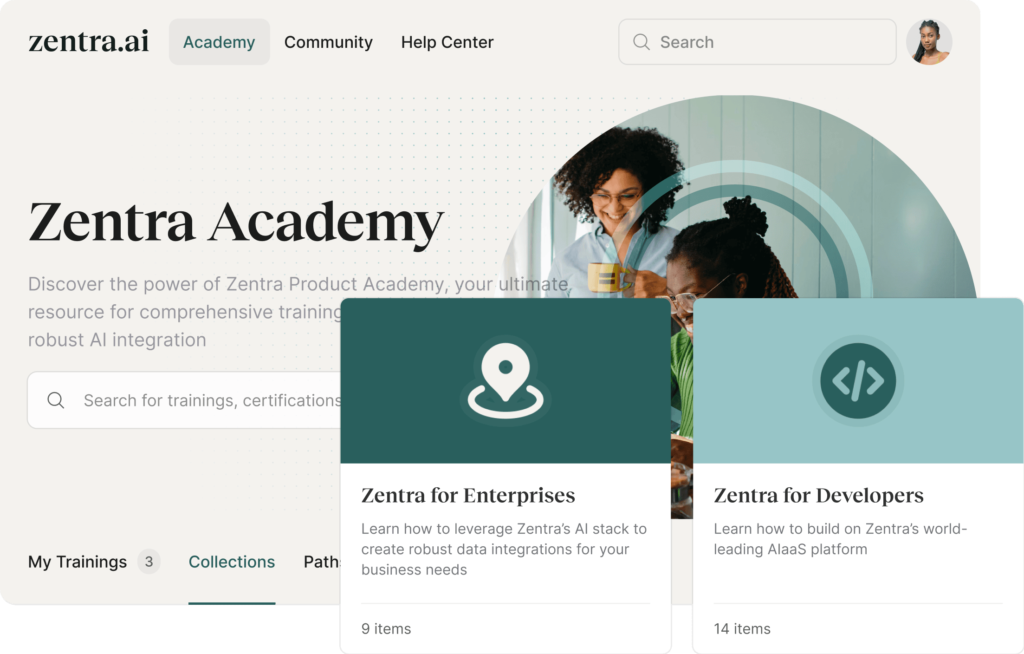Select the Collections tab
This screenshot has width=1024, height=654.
click(x=232, y=562)
